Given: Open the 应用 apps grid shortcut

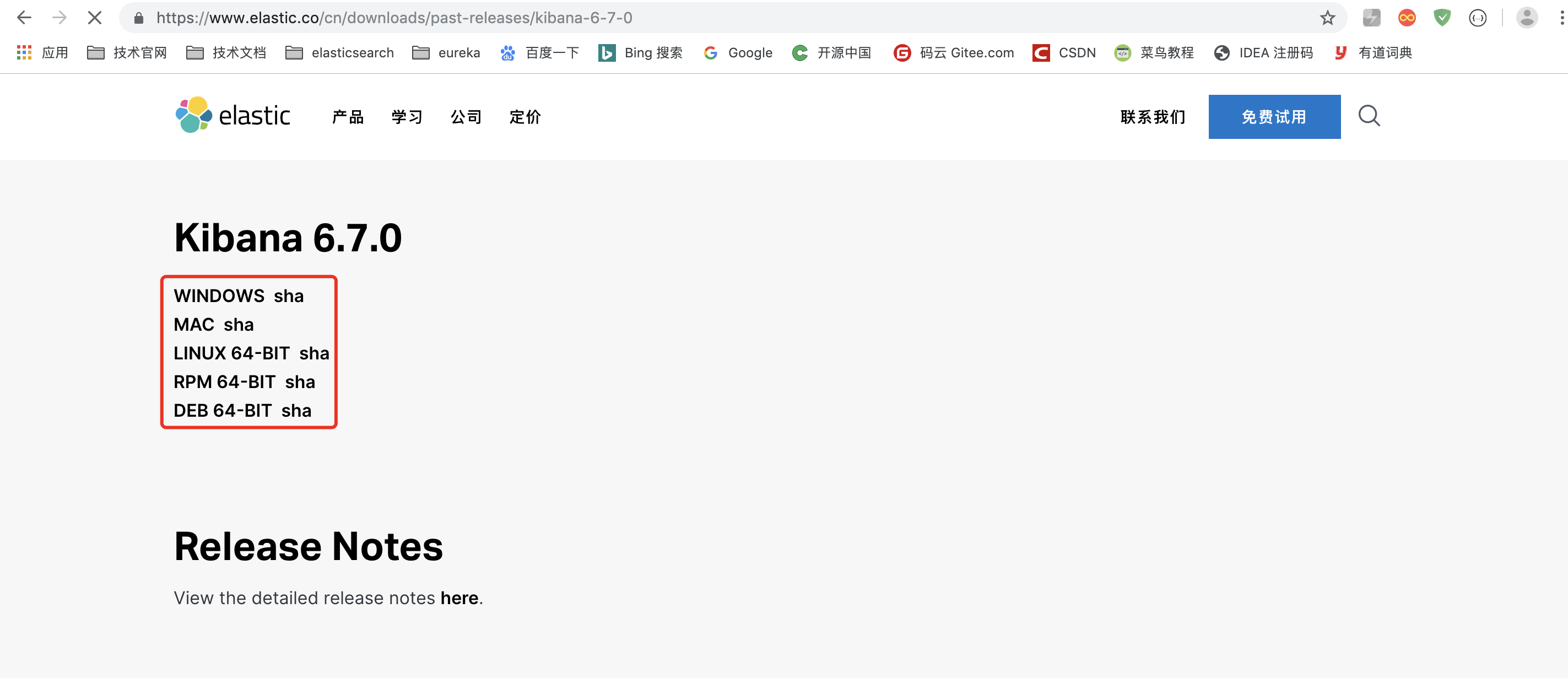Looking at the screenshot, I should click(x=42, y=53).
